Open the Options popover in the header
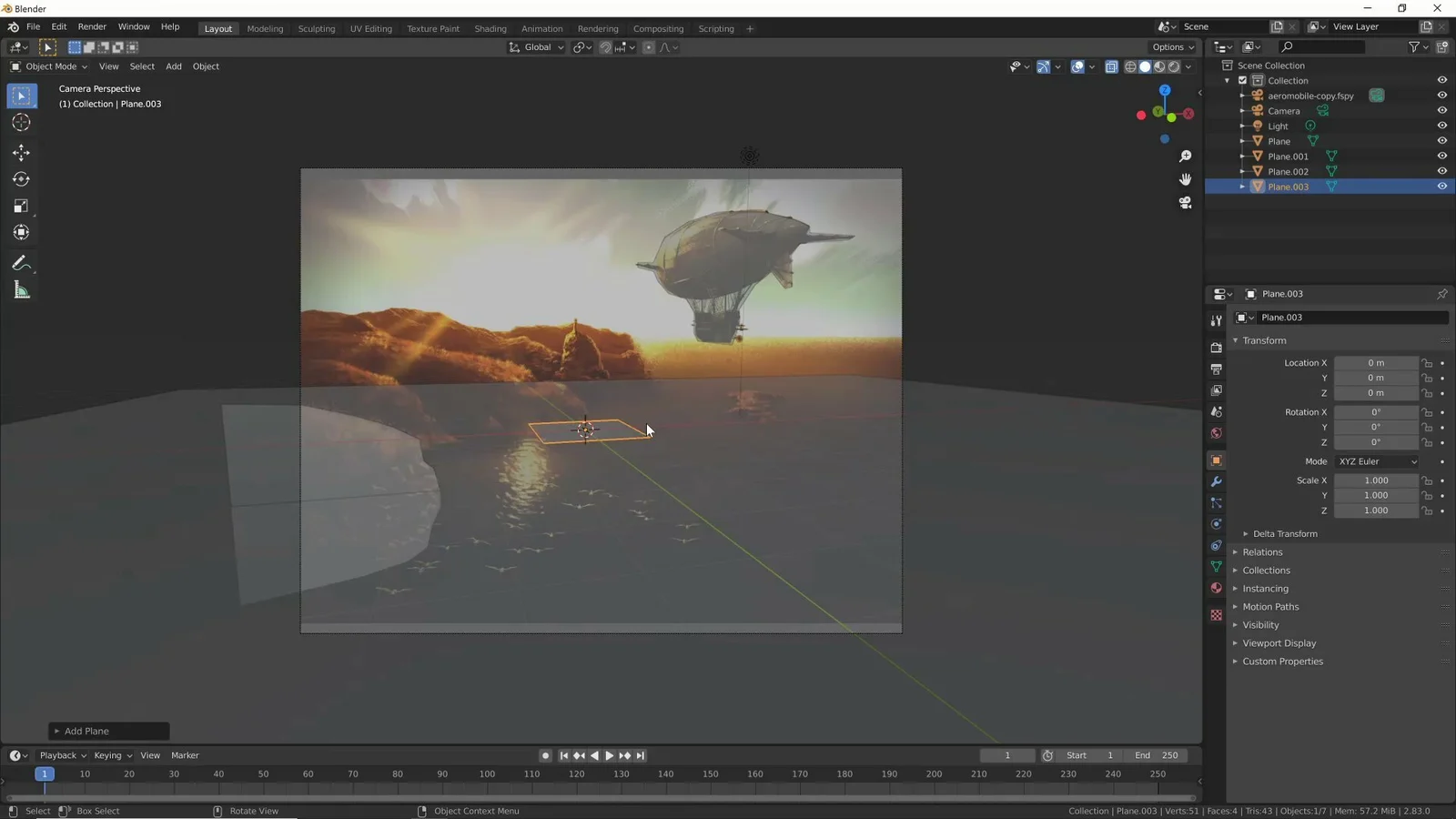 (x=1171, y=46)
